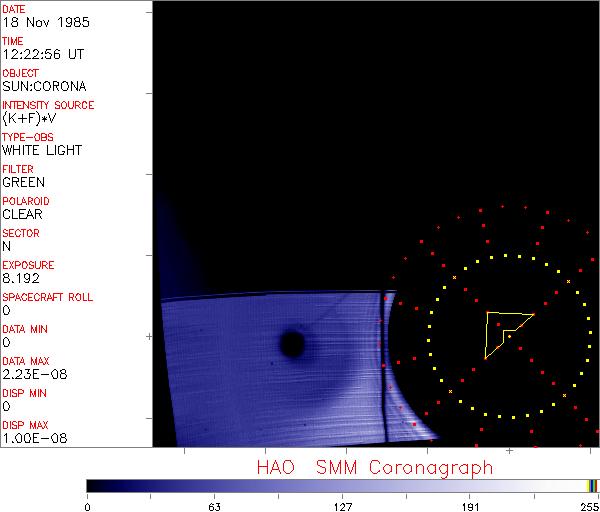Click the INTENSITY SOURCE label

[48, 105]
